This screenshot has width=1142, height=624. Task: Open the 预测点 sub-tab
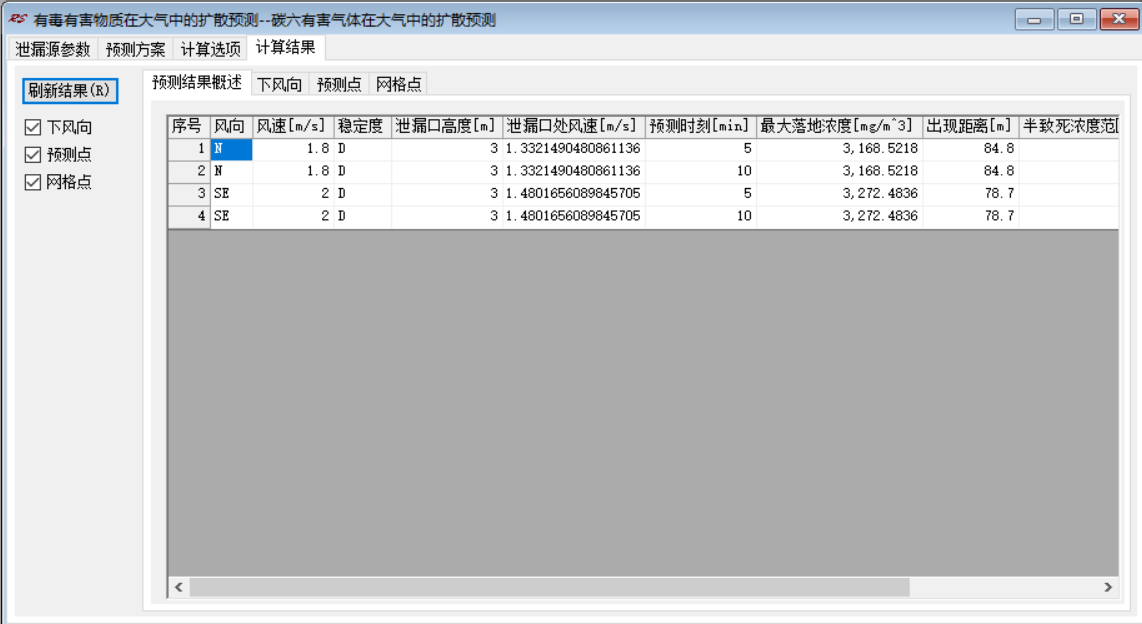[x=339, y=84]
